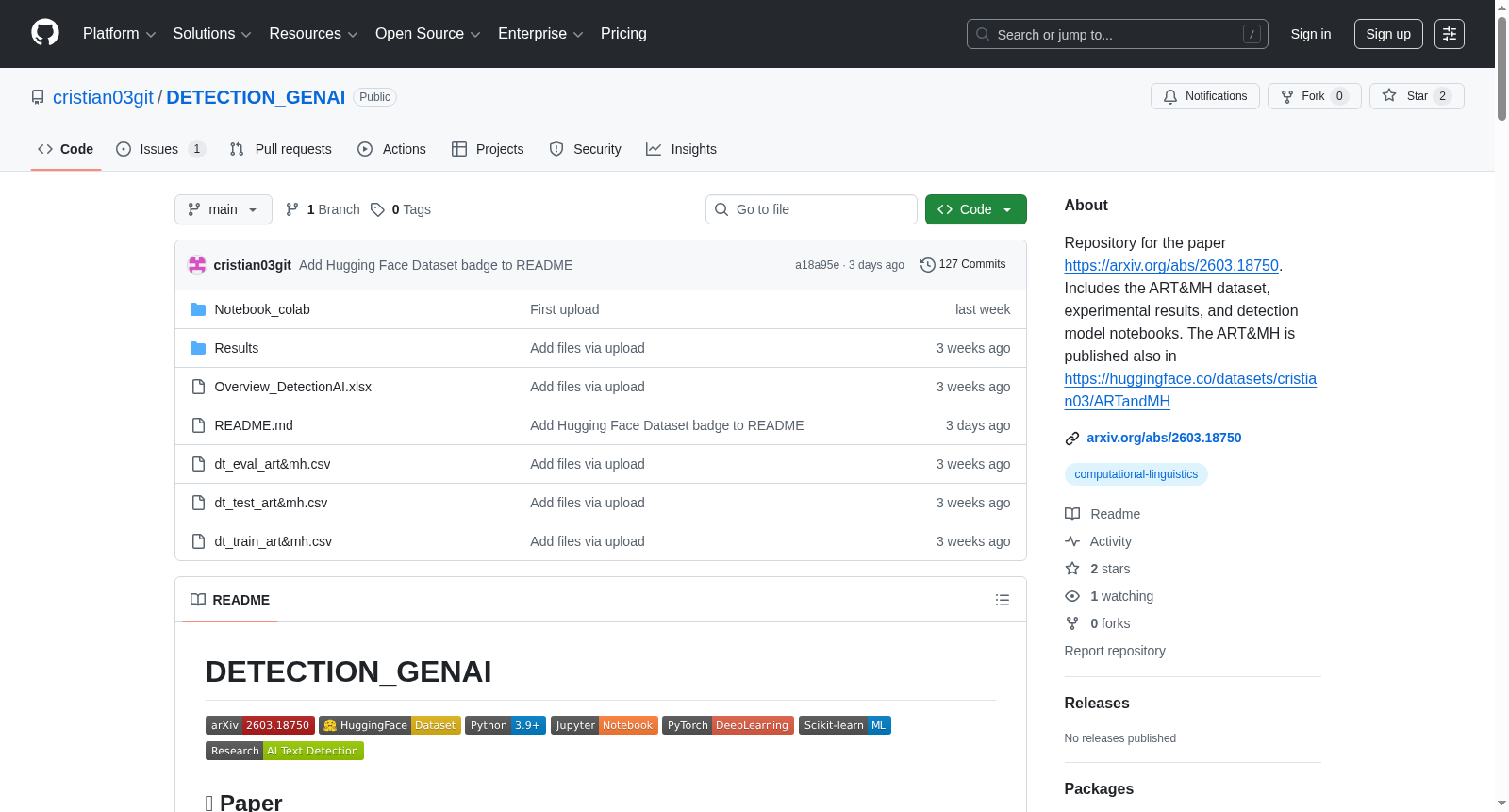This screenshot has height=812, width=1509.
Task: Switch to the Projects tab
Action: pos(488,149)
